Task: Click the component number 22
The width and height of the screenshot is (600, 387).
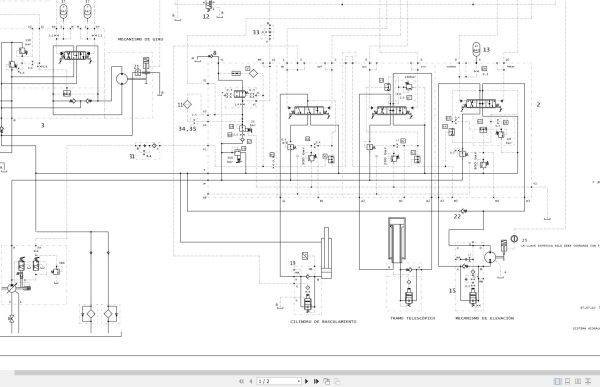Action: point(457,216)
